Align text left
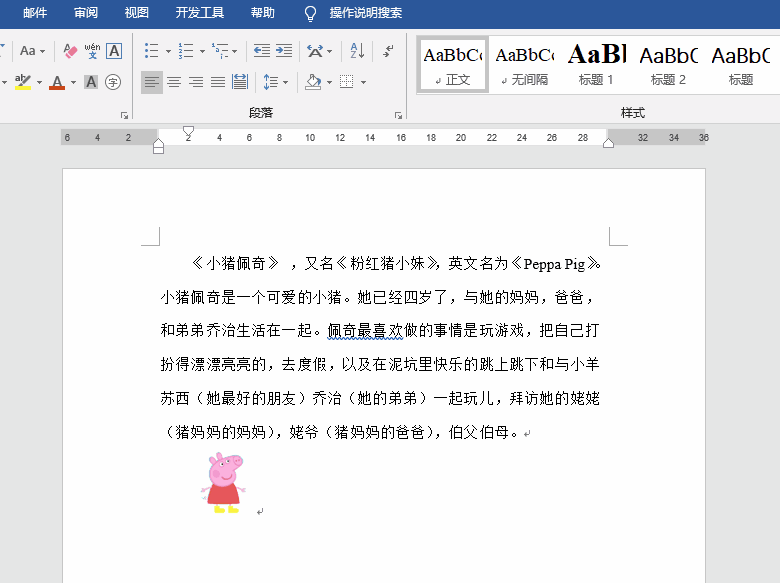Image resolution: width=780 pixels, height=583 pixels. (x=152, y=82)
